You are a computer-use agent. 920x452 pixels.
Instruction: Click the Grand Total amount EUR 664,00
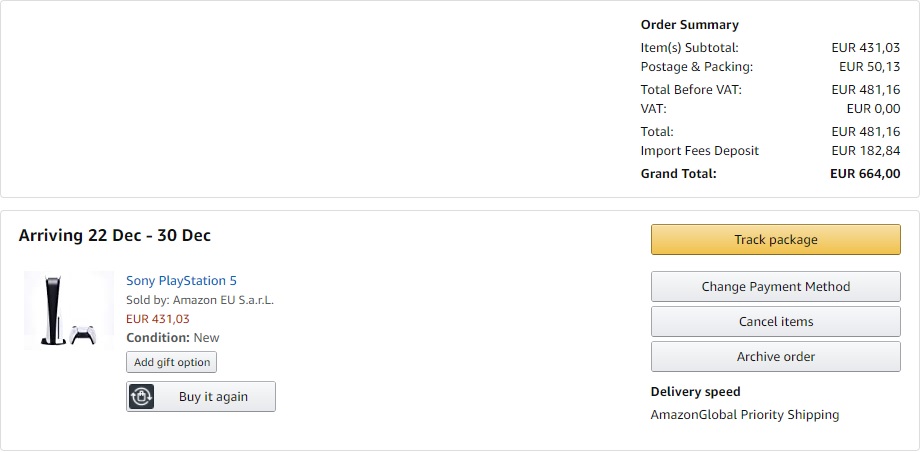pyautogui.click(x=865, y=174)
